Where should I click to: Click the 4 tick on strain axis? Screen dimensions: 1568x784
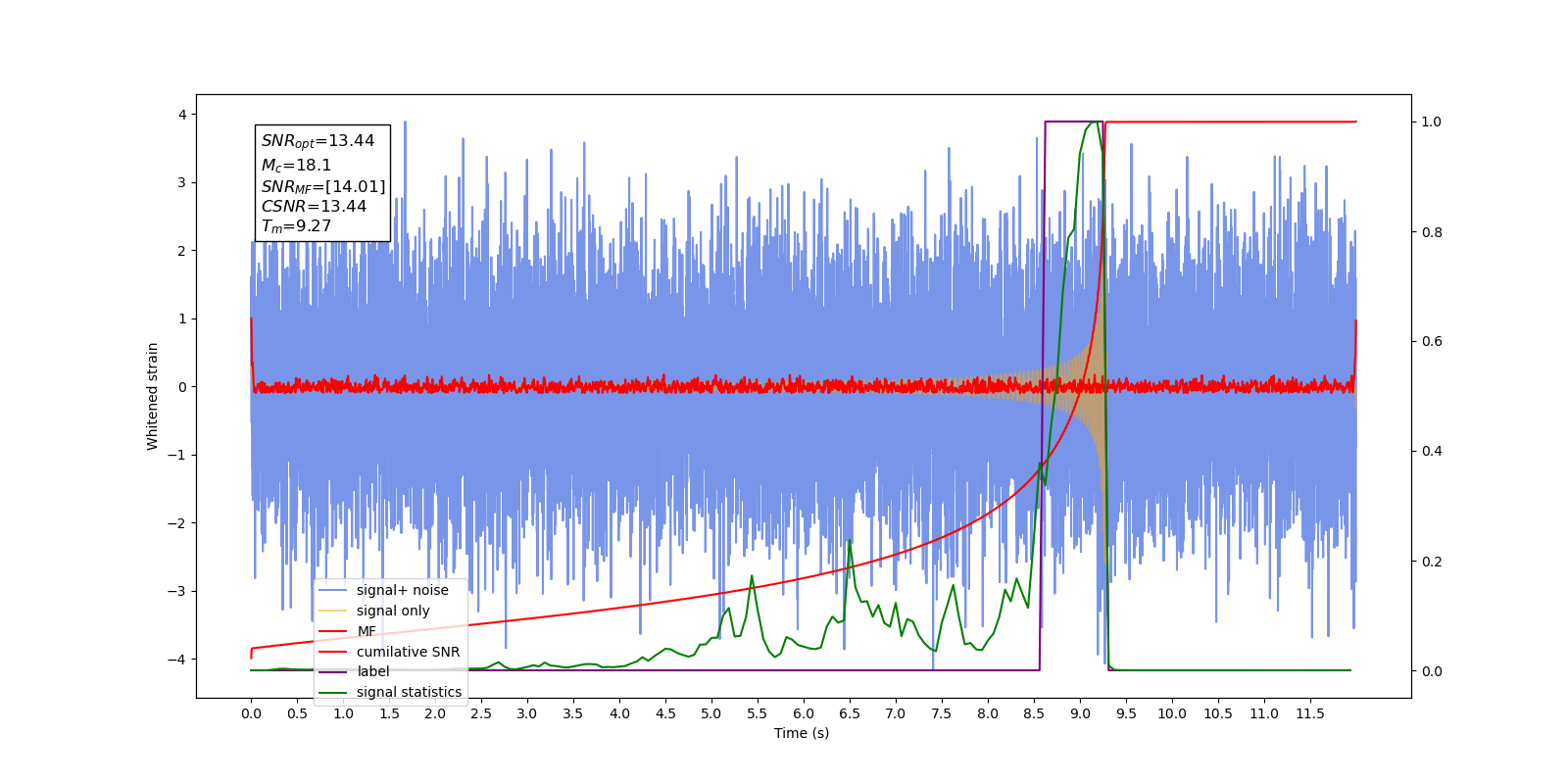[182, 115]
